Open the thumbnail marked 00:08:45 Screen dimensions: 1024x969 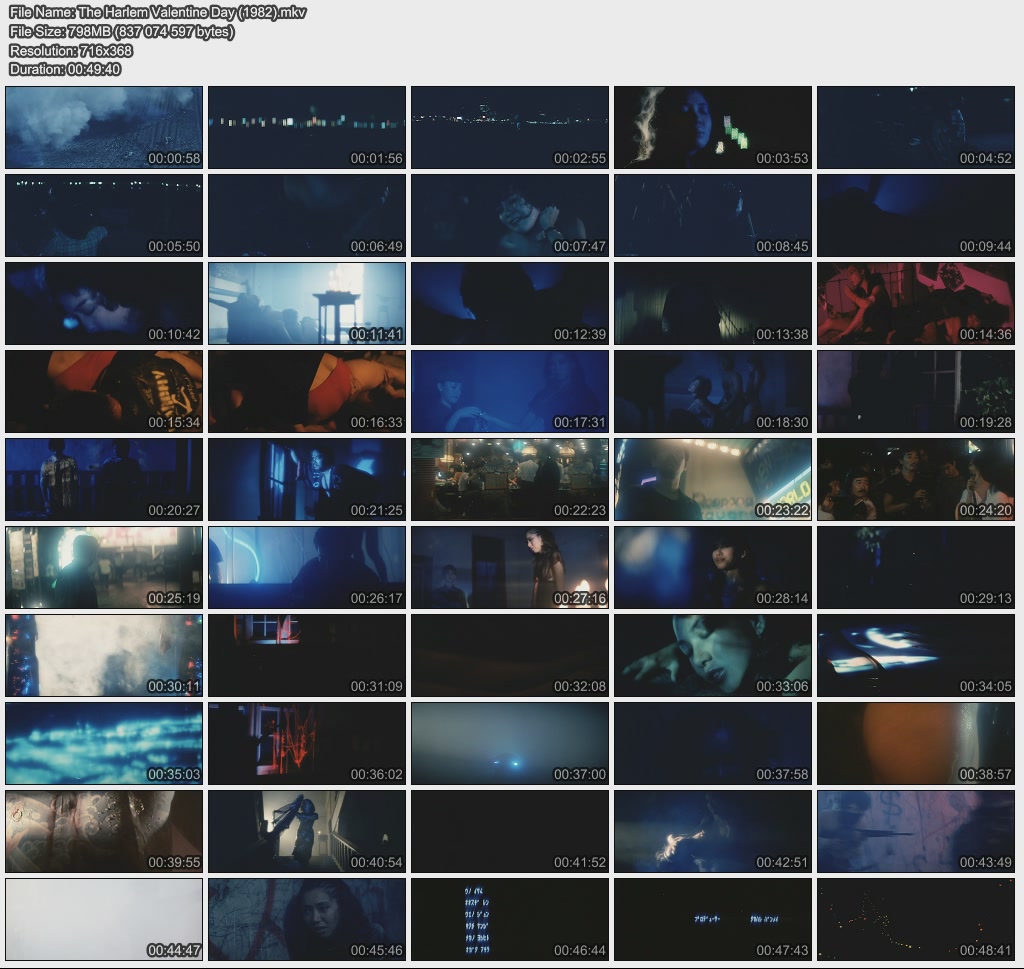click(713, 215)
